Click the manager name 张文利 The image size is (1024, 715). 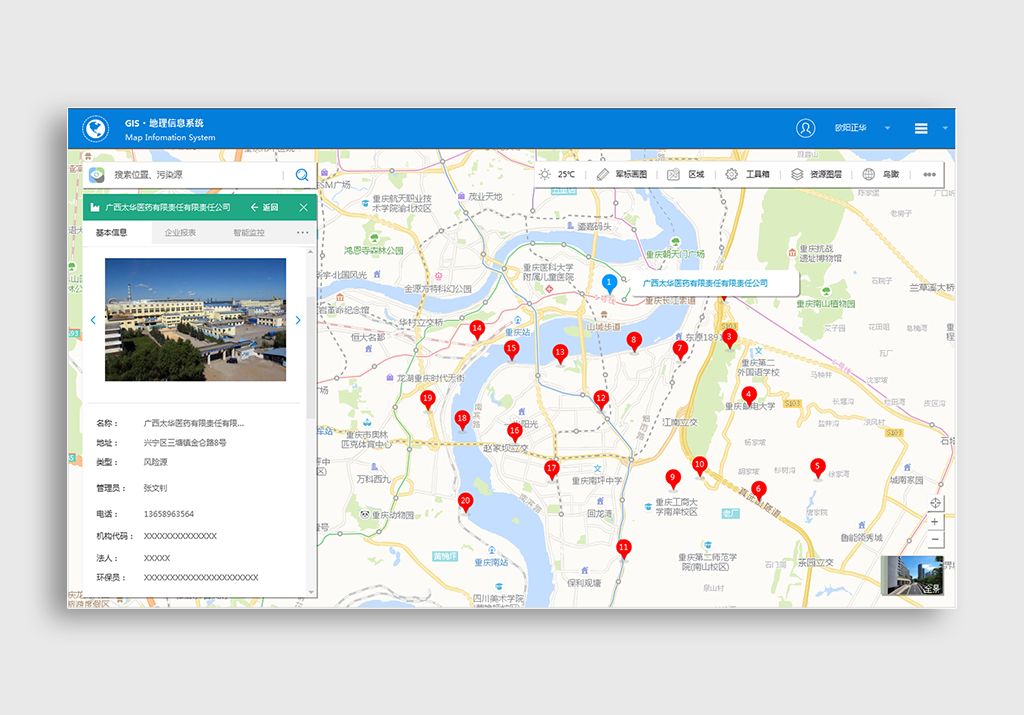[x=155, y=488]
